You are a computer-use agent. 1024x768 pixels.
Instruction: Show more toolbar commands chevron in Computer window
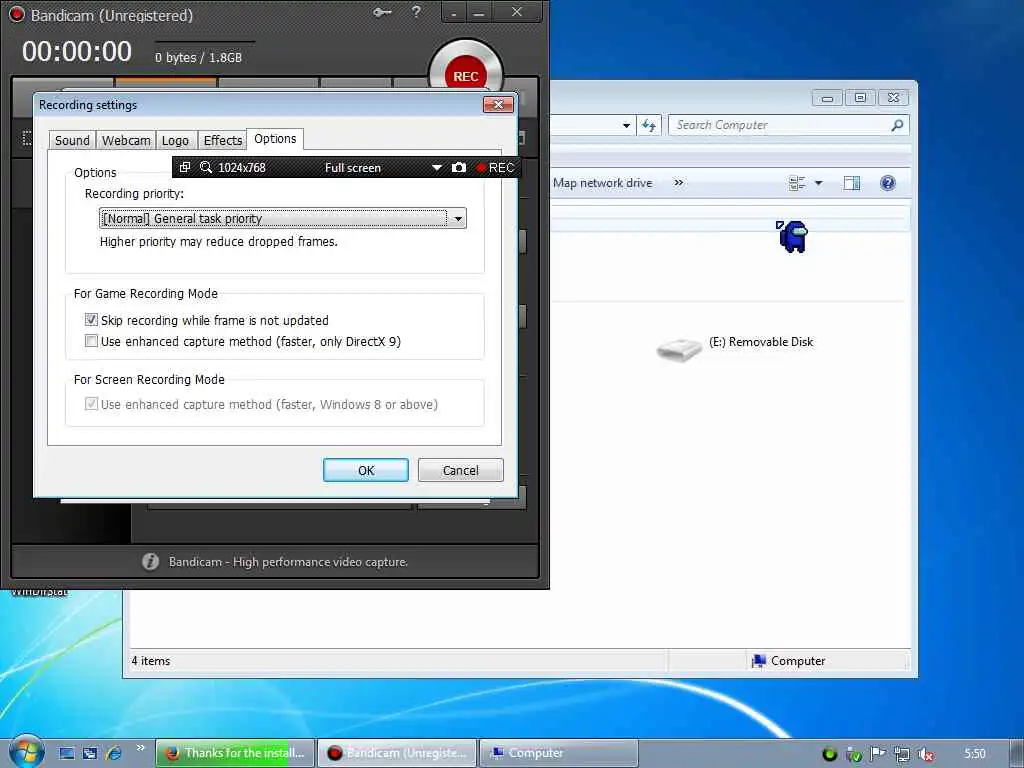pyautogui.click(x=679, y=183)
